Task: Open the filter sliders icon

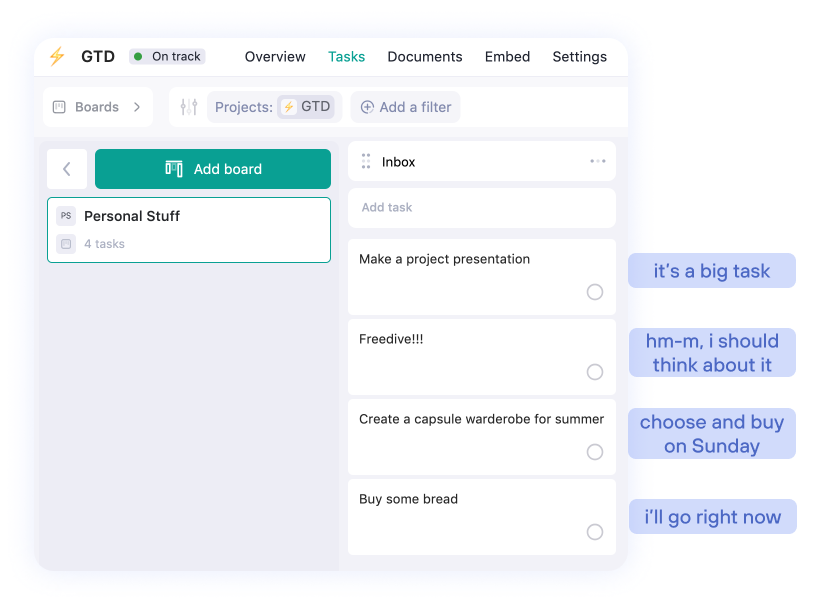Action: pyautogui.click(x=188, y=106)
